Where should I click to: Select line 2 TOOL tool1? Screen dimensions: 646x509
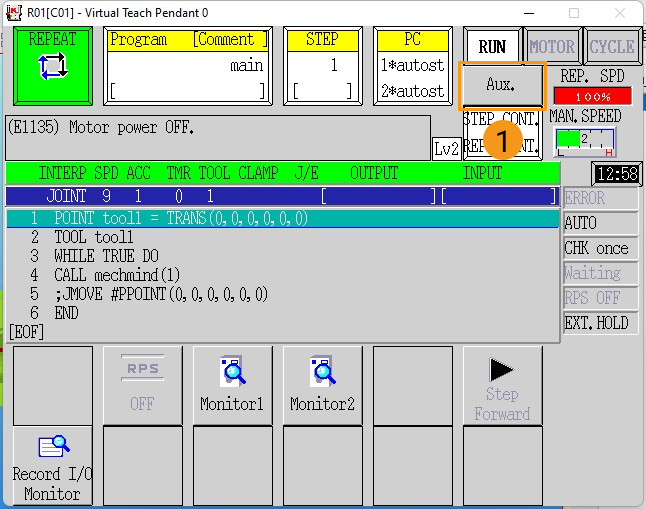283,237
